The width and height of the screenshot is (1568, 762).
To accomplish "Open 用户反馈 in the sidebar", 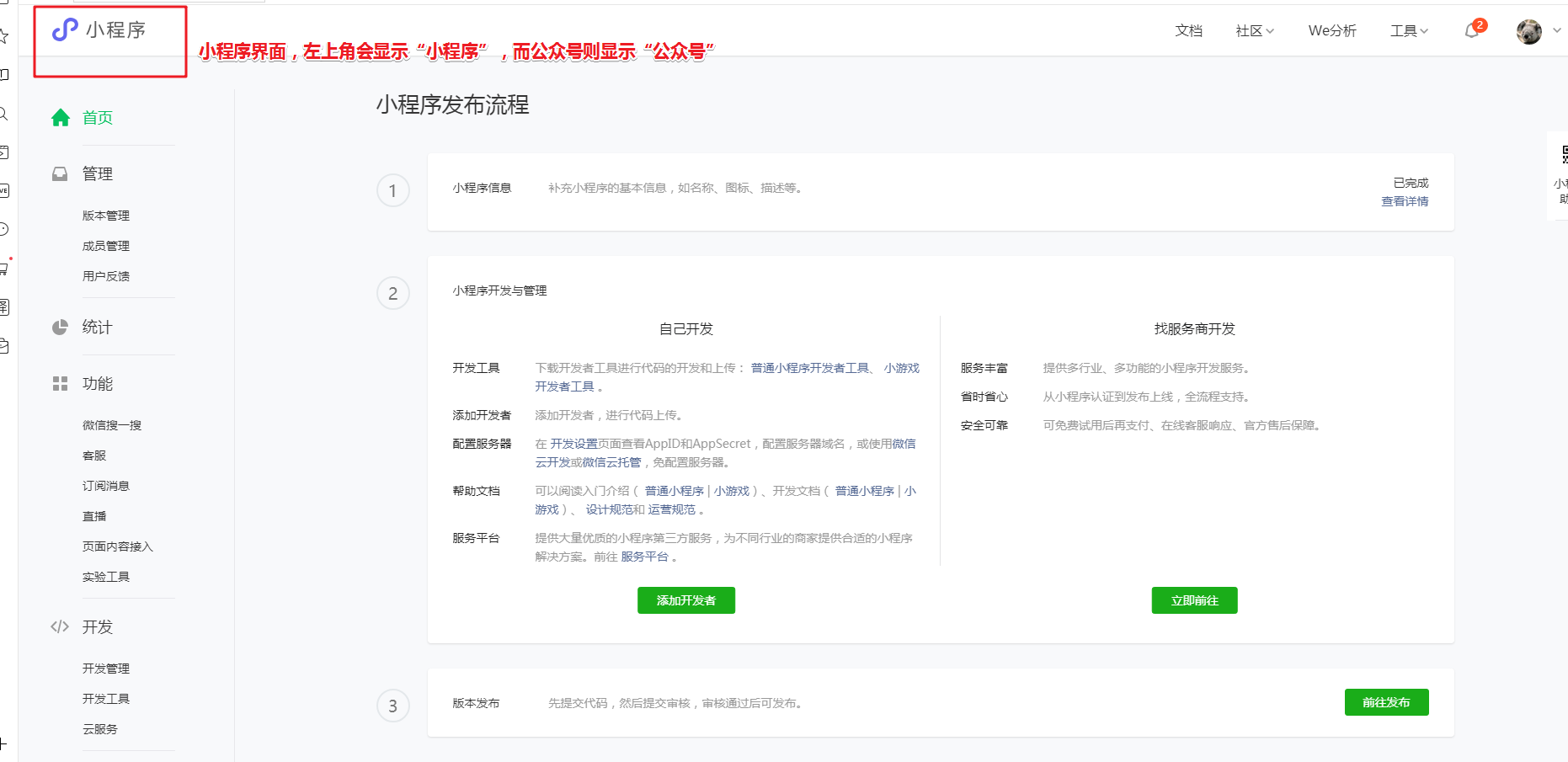I will click(106, 276).
